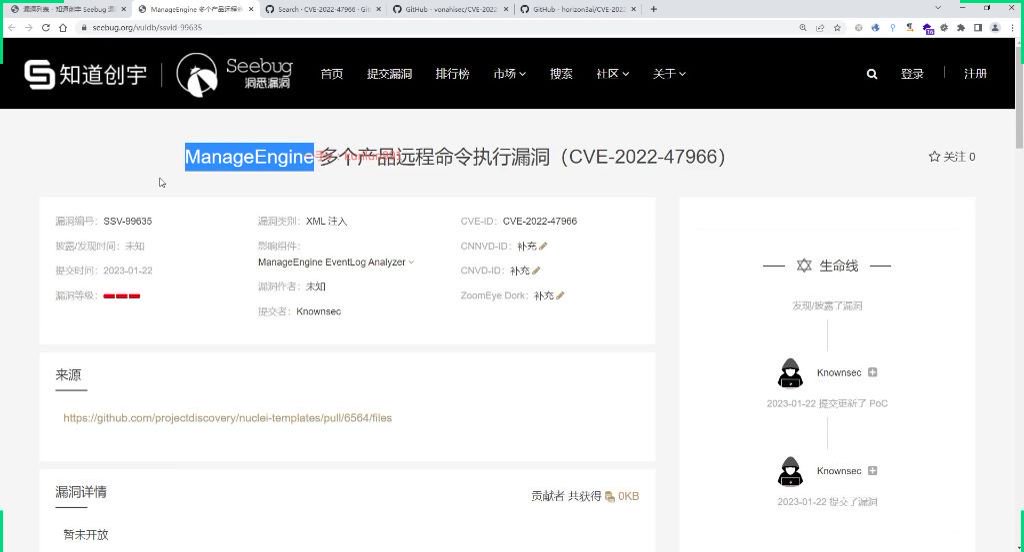
Task: Toggle the browser side panel
Action: 978,27
